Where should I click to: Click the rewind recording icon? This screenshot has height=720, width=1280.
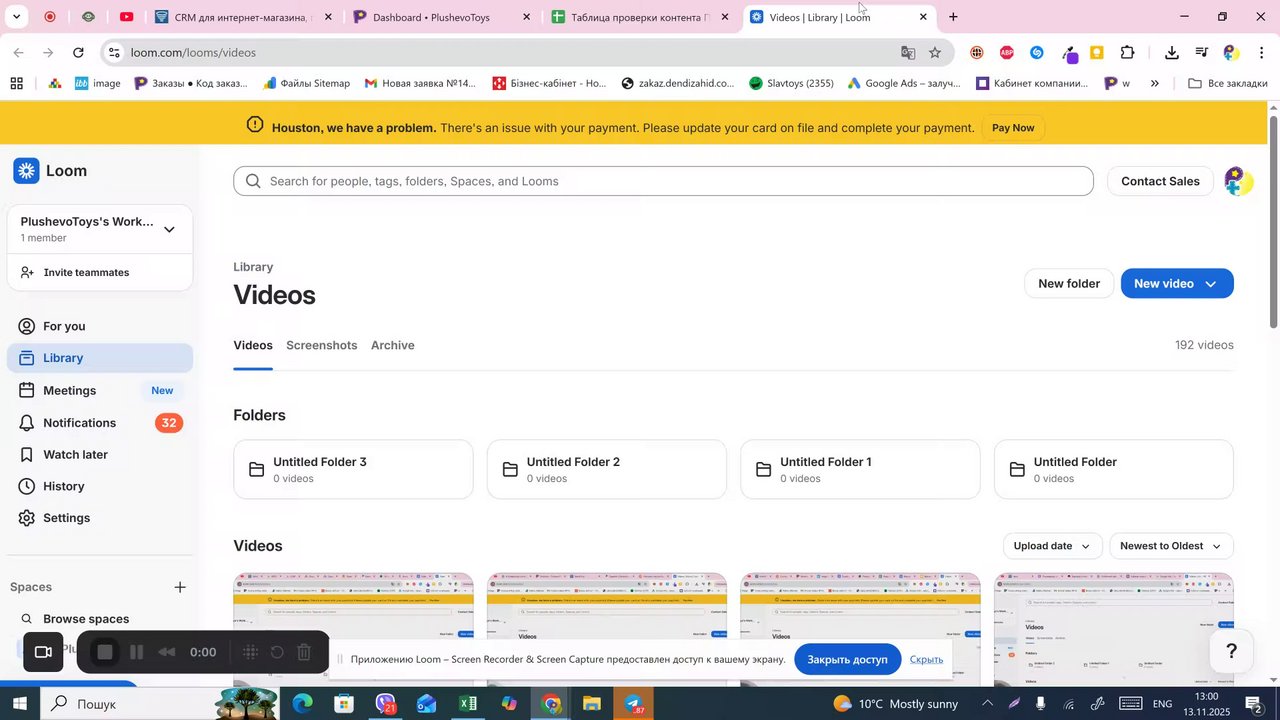point(167,653)
